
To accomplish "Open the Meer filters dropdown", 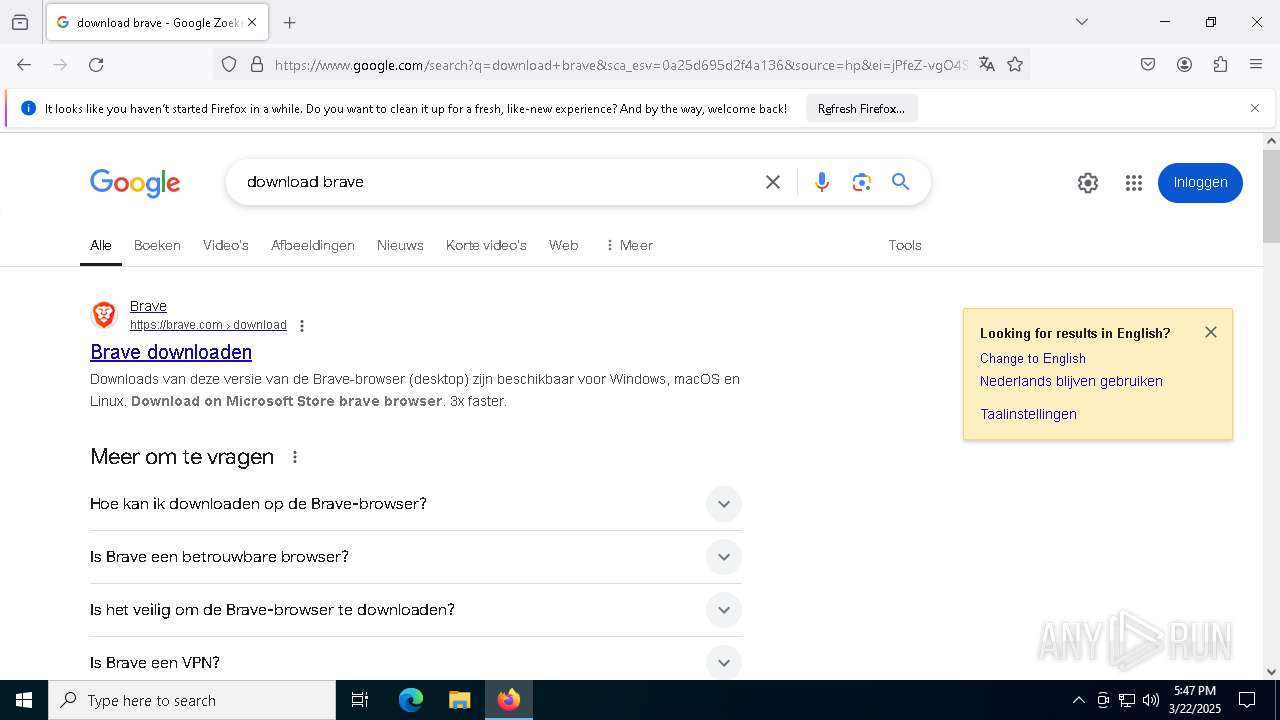I will [629, 245].
